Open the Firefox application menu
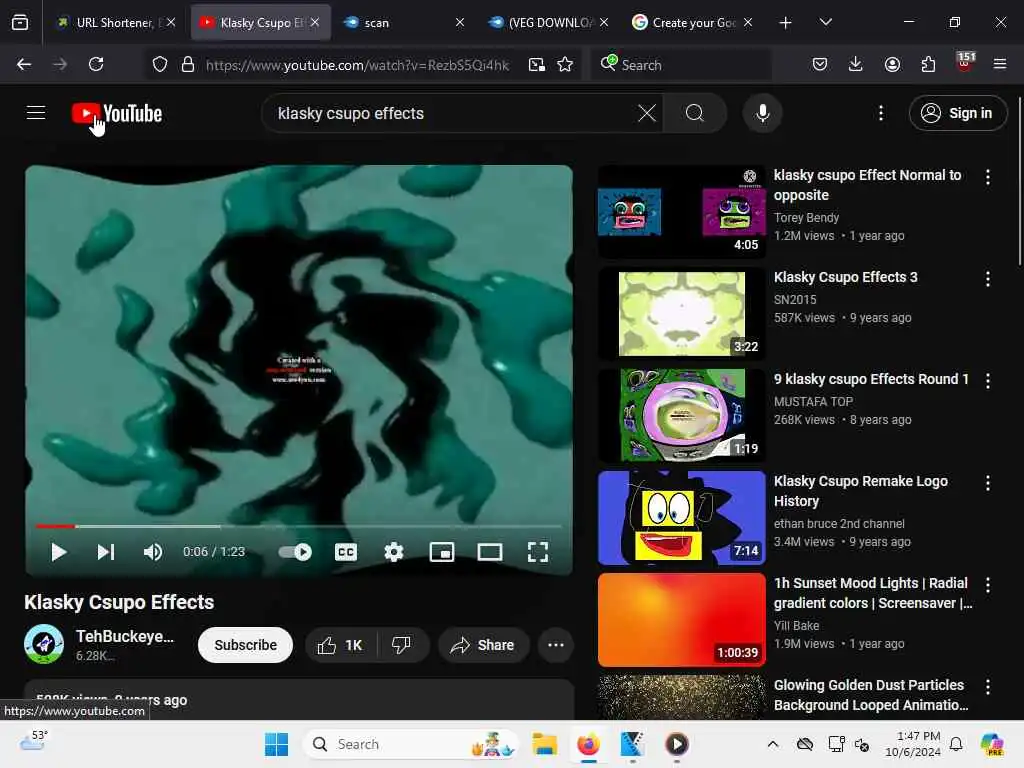 point(1000,64)
